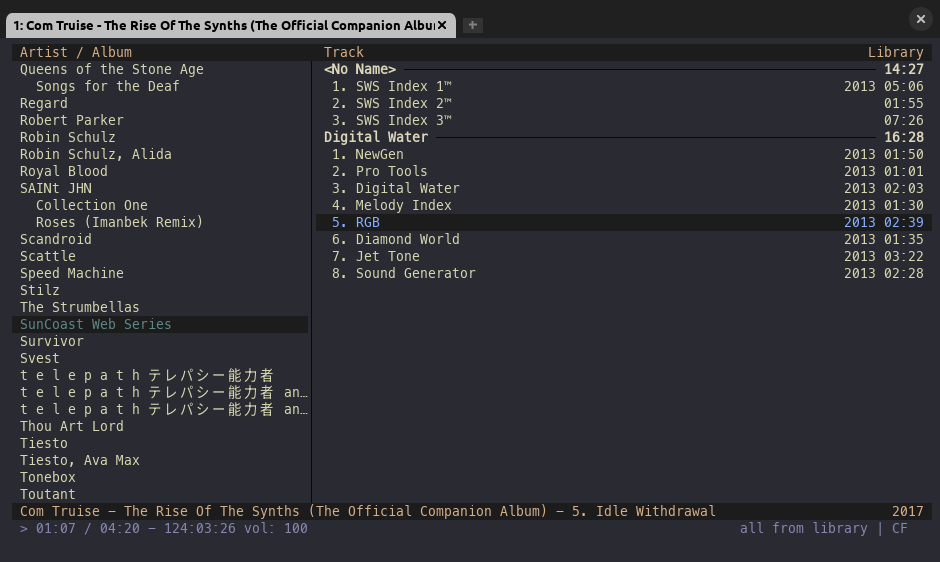Select artist Svest
This screenshot has width=940, height=562.
pyautogui.click(x=40, y=358)
